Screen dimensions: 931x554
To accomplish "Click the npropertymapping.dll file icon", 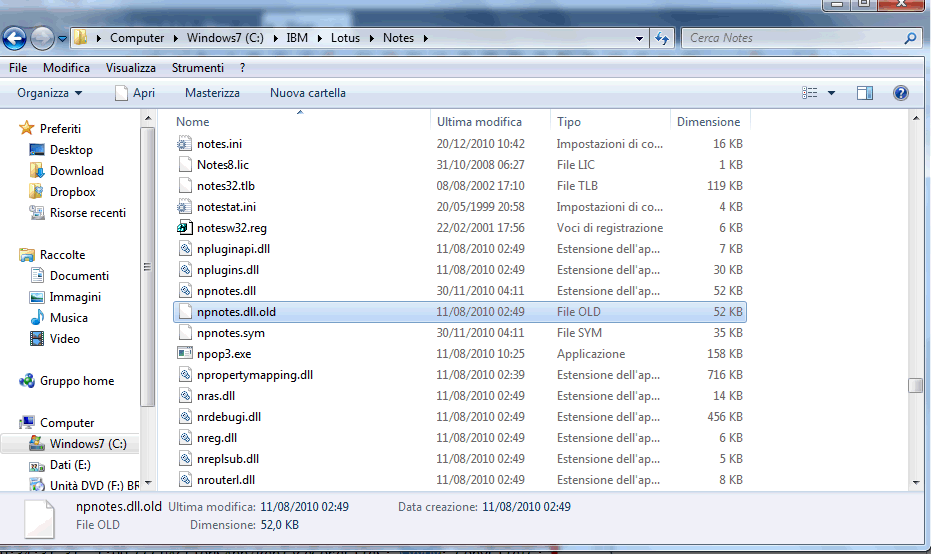I will (185, 375).
